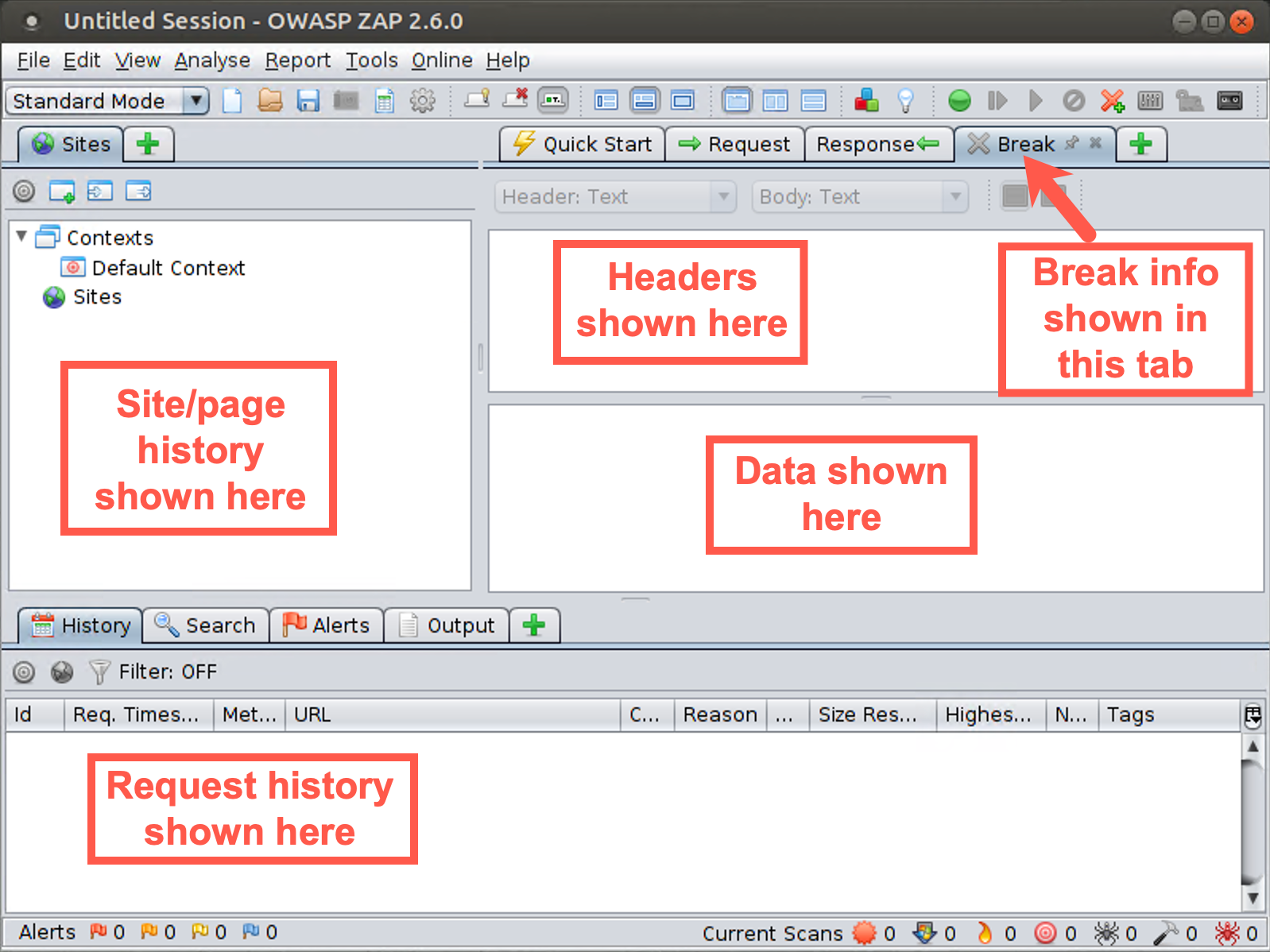Screen dimensions: 1270x952
Task: Switch to the Search tab
Action: [205, 625]
